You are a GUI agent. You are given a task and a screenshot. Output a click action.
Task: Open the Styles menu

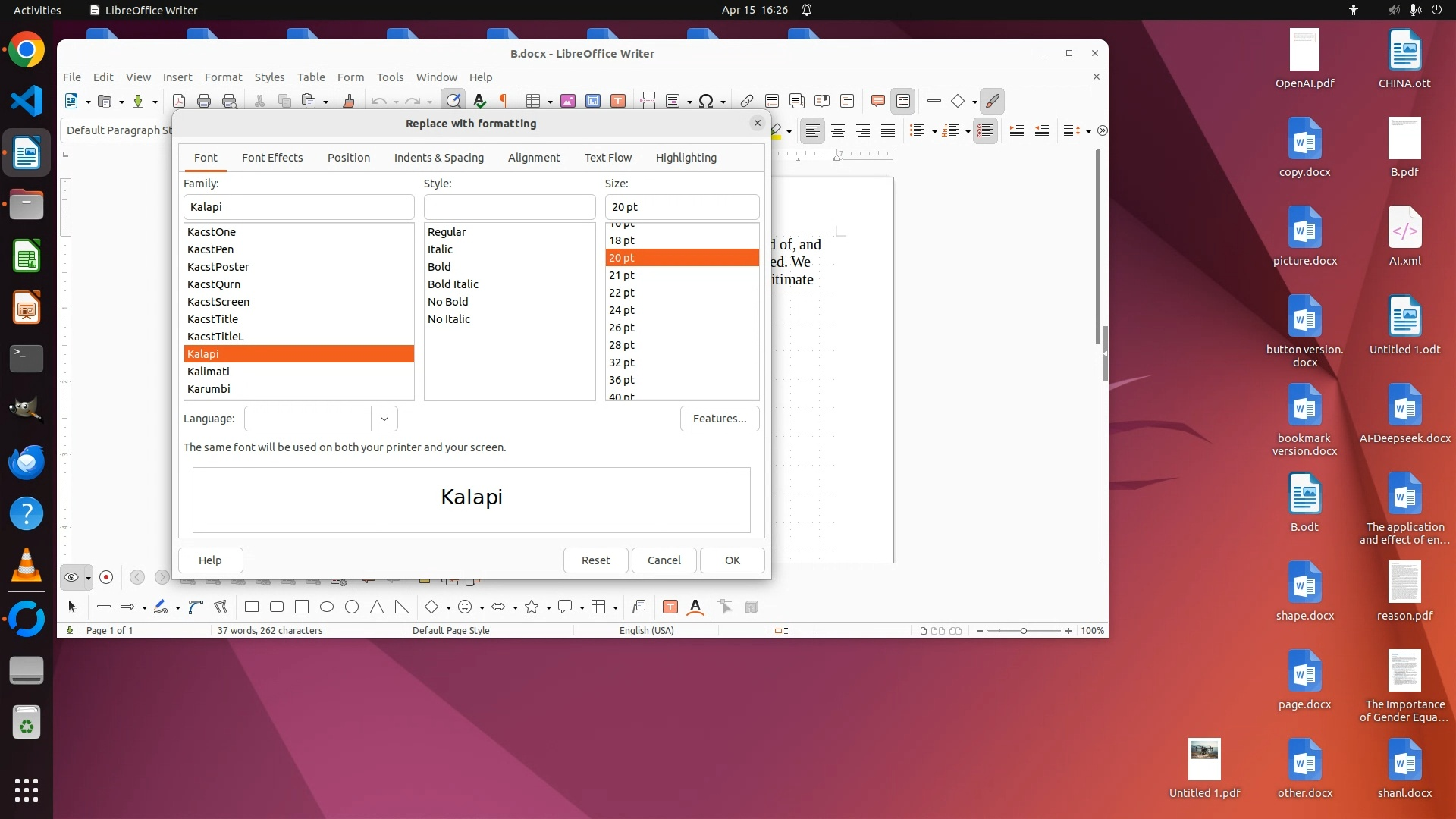tap(269, 77)
